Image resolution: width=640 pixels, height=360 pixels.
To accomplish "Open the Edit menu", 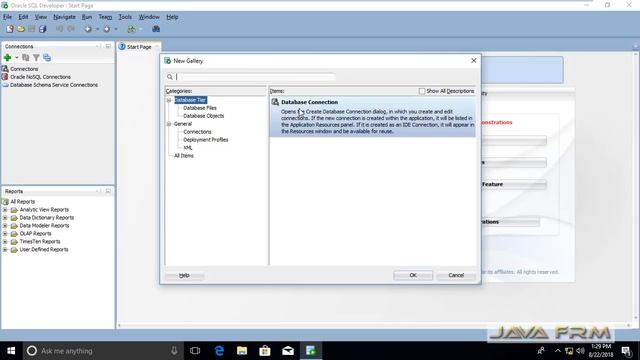I will pyautogui.click(x=23, y=17).
